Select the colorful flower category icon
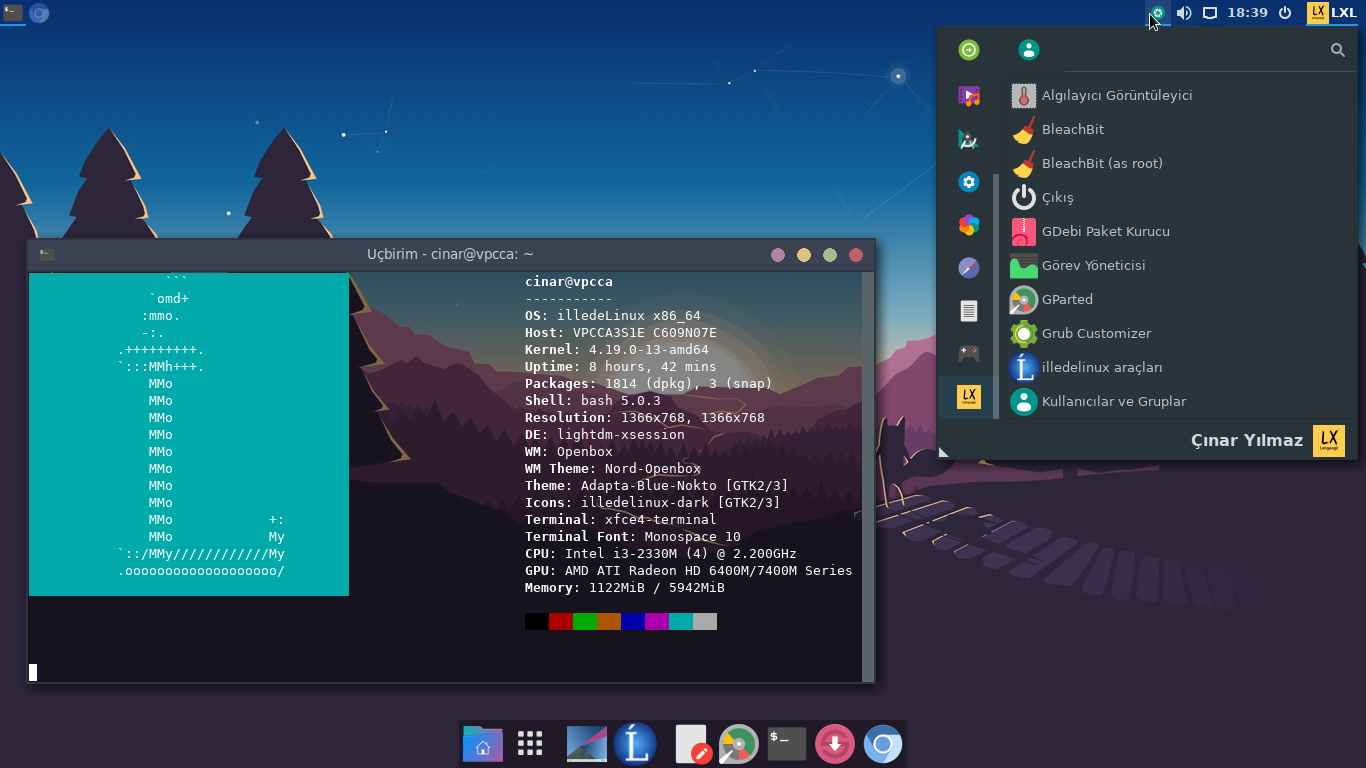Screen dimensions: 1366x768 click(x=968, y=225)
